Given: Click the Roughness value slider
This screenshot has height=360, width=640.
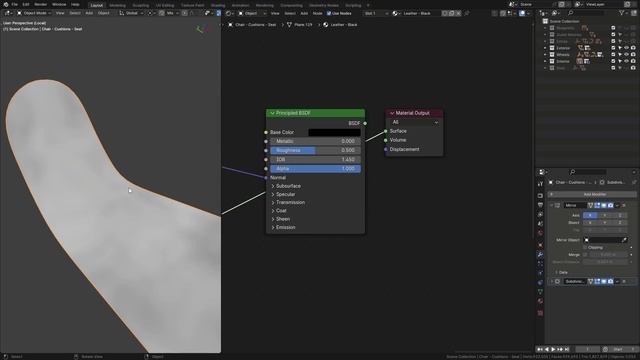Looking at the screenshot, I should coord(315,150).
